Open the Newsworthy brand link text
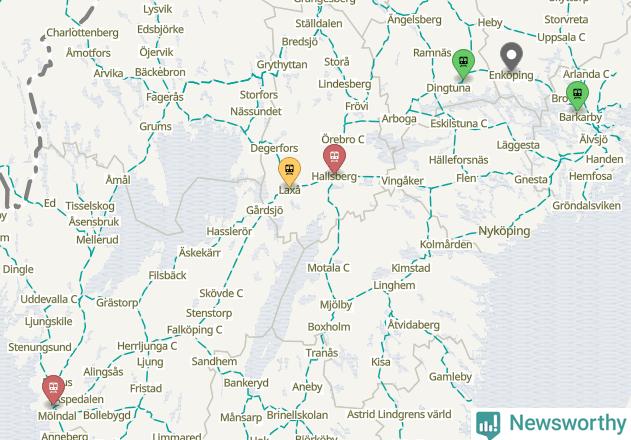 567,423
